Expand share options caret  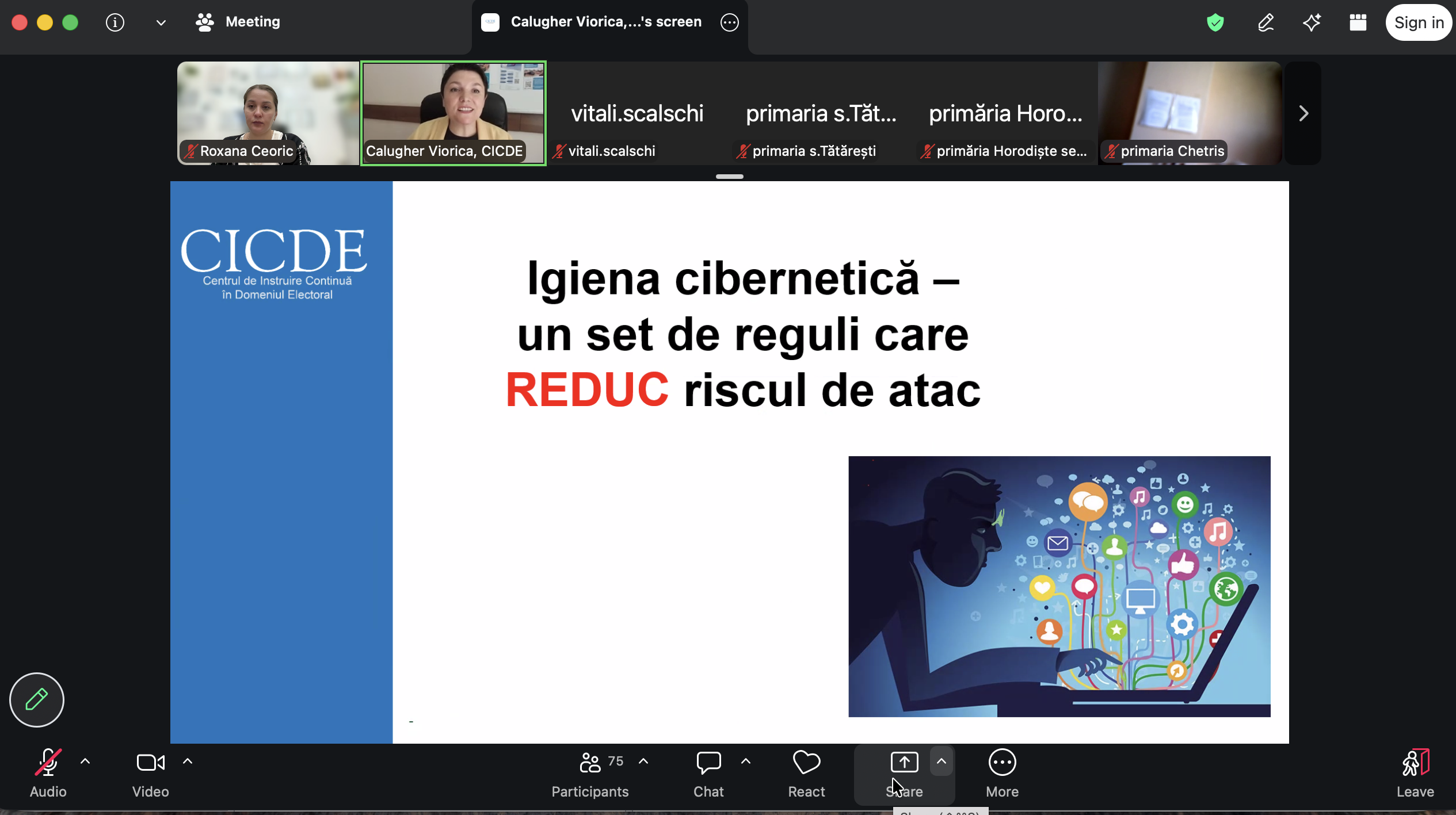(942, 762)
